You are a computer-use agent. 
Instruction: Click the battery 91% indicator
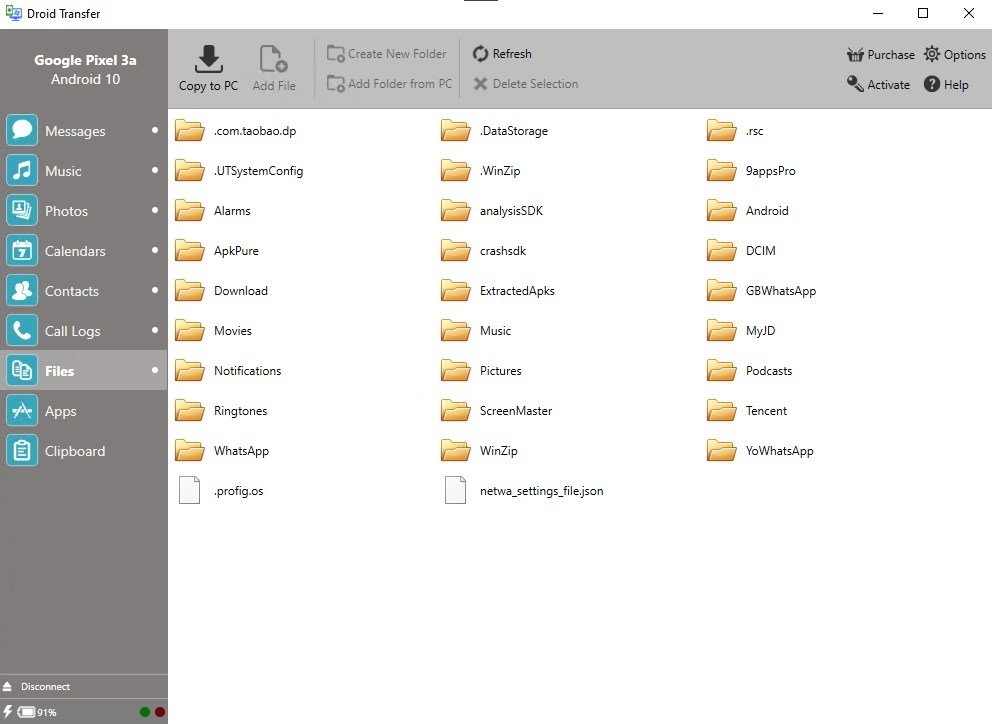[37, 712]
